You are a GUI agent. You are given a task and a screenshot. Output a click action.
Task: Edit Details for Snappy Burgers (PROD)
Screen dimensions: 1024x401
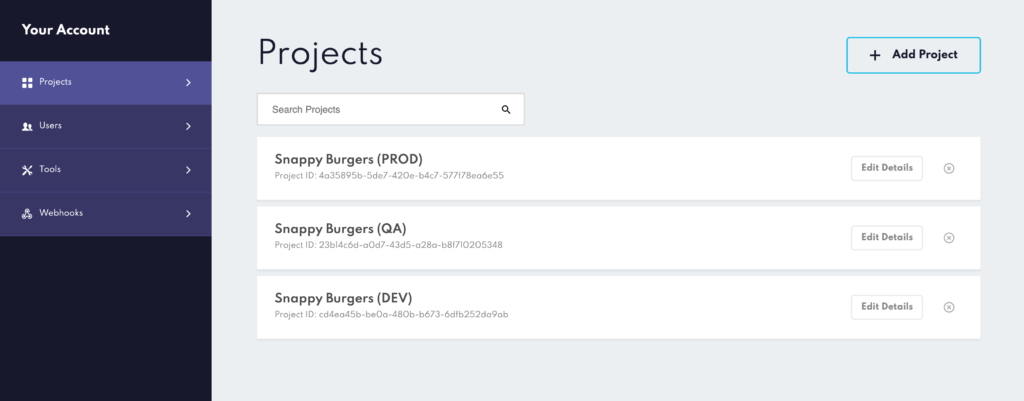[x=887, y=168]
